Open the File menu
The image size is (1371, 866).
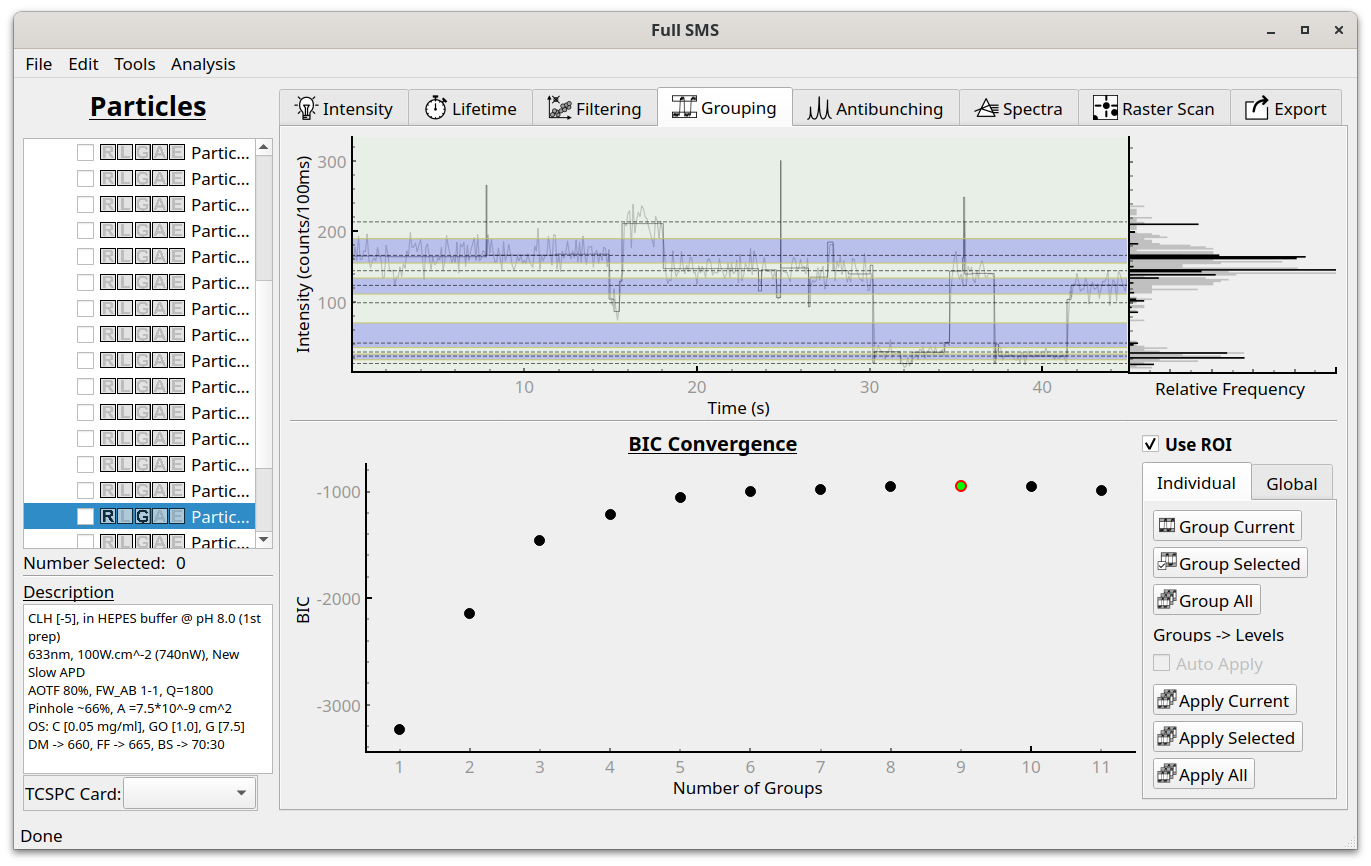(39, 64)
